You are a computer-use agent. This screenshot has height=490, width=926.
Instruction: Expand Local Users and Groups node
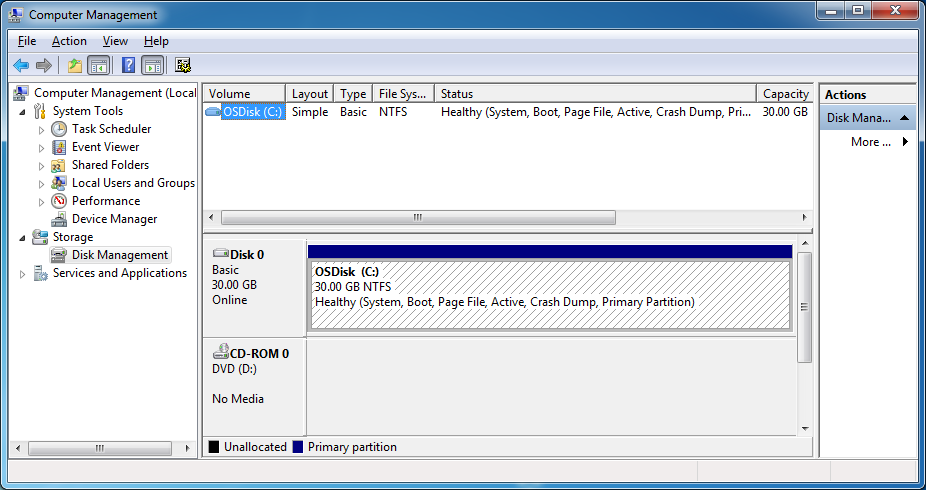(x=41, y=183)
